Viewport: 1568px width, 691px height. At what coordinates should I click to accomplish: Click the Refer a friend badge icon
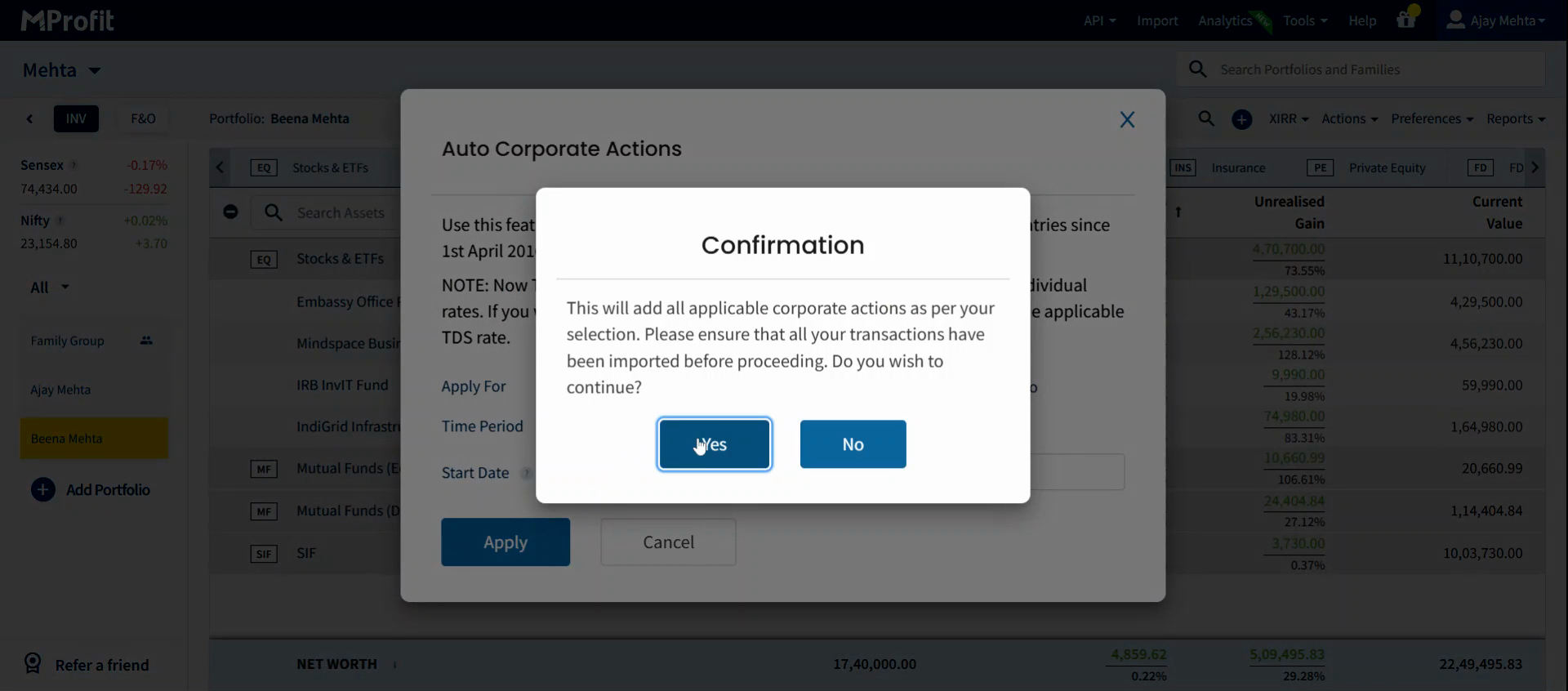[x=33, y=663]
